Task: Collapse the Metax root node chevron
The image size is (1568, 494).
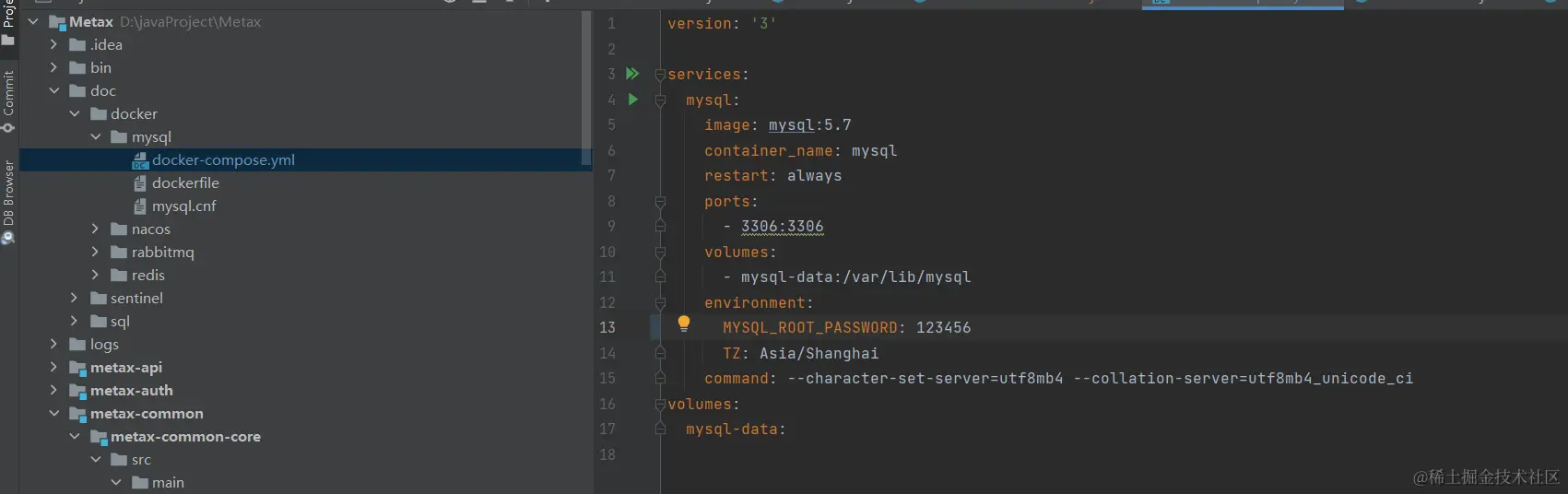Action: pyautogui.click(x=34, y=21)
